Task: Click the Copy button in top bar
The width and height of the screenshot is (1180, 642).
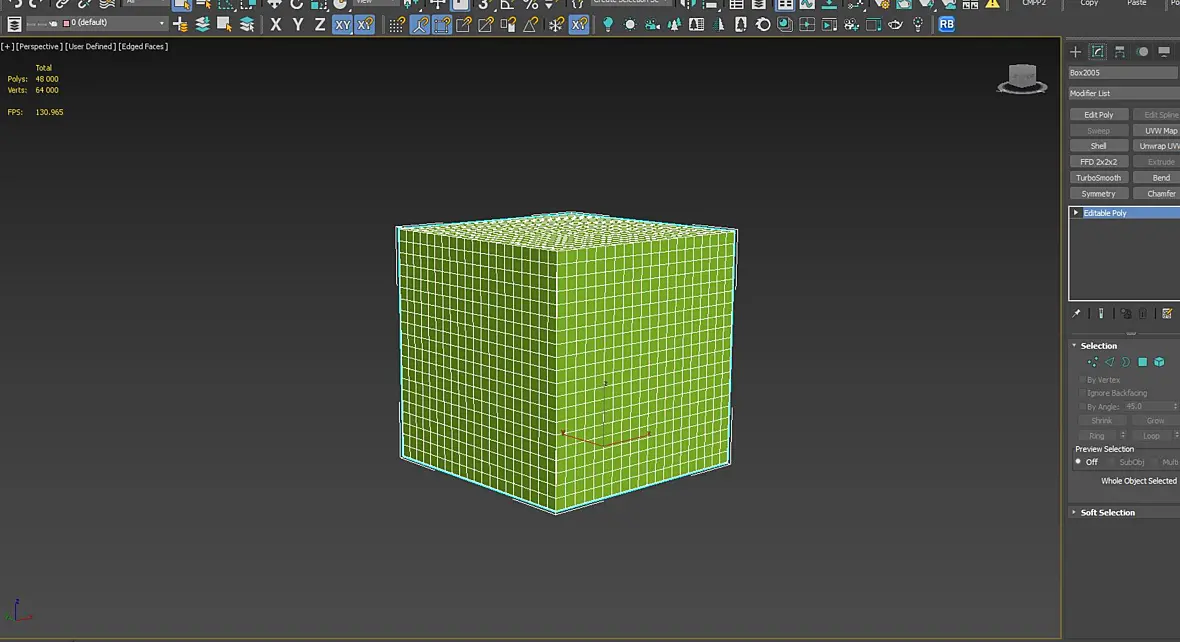Action: coord(1089,4)
